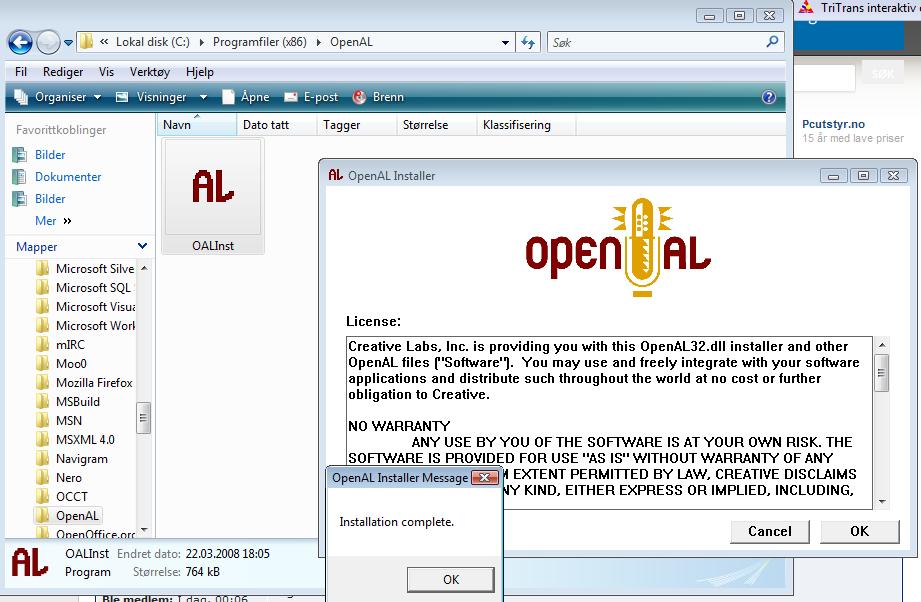
Task: Select the Nero folder in tree
Action: click(x=69, y=477)
